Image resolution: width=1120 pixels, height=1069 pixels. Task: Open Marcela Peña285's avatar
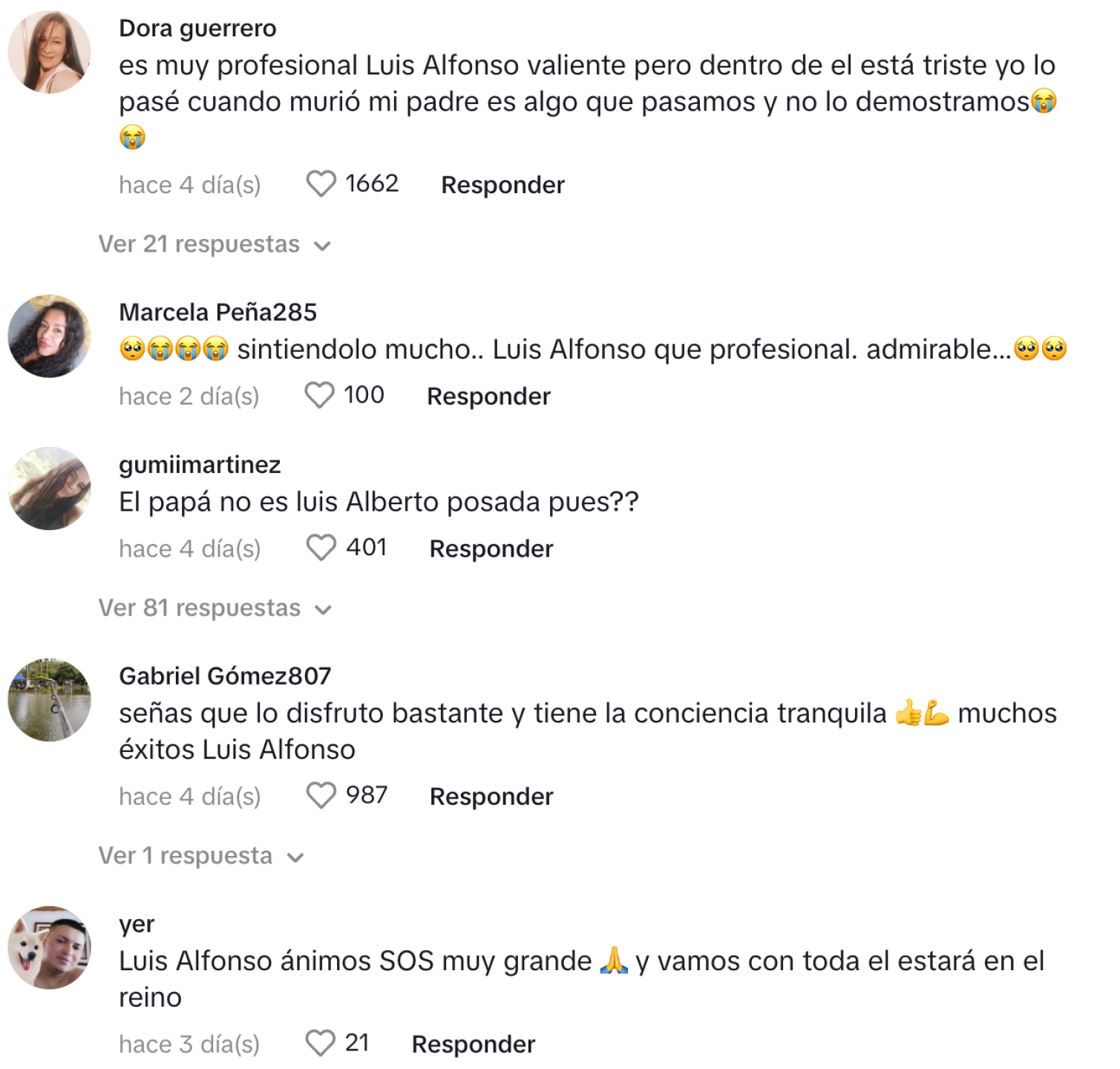49,336
